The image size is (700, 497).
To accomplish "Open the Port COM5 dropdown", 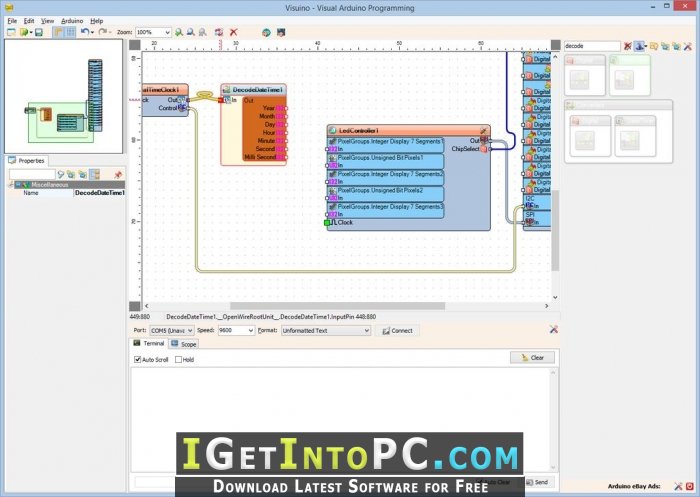I will point(171,330).
